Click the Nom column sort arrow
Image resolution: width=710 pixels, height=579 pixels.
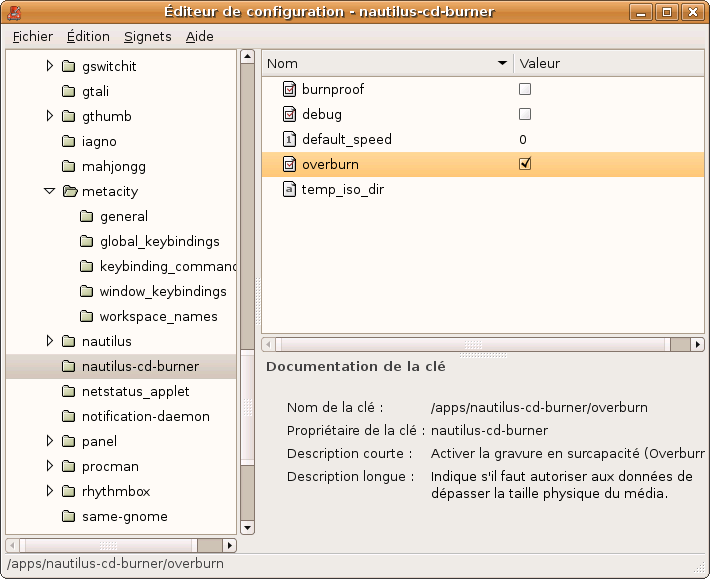click(502, 63)
